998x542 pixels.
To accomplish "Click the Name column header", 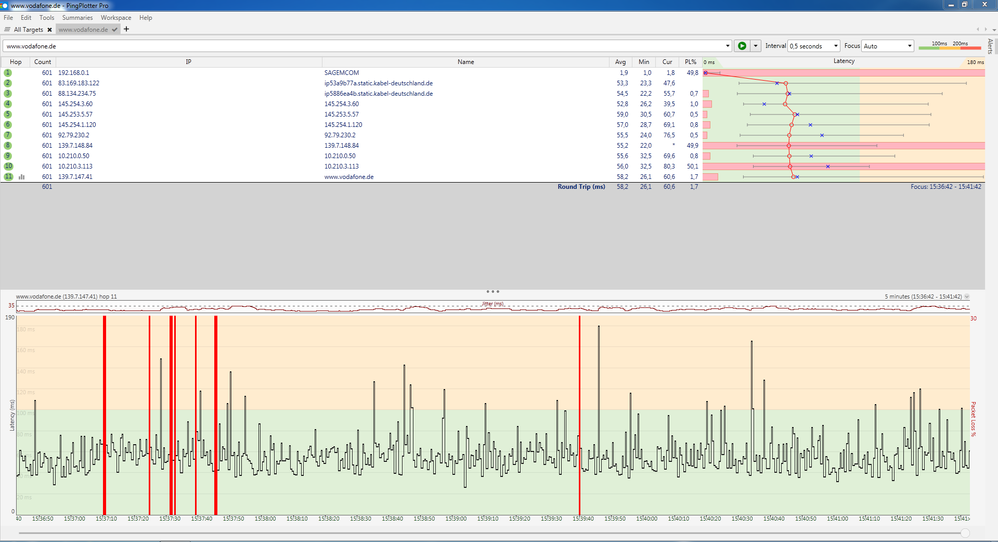I will [x=465, y=62].
